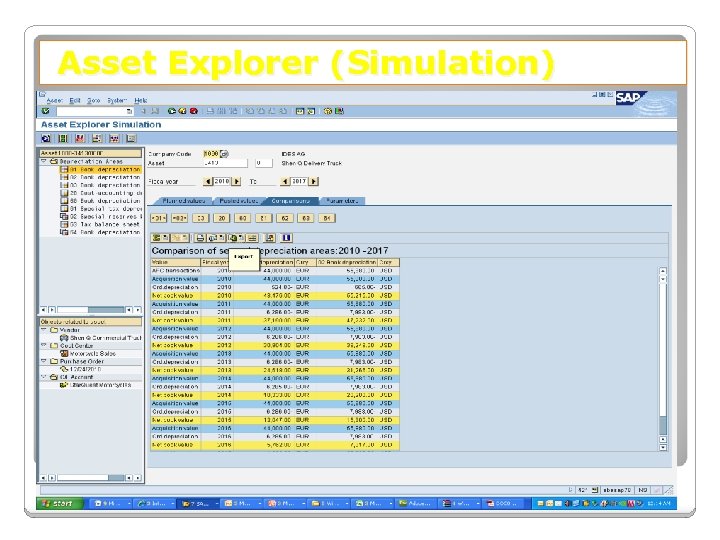Collapse the Vendor folder
Image resolution: width=720 pixels, height=540 pixels.
[x=44, y=330]
